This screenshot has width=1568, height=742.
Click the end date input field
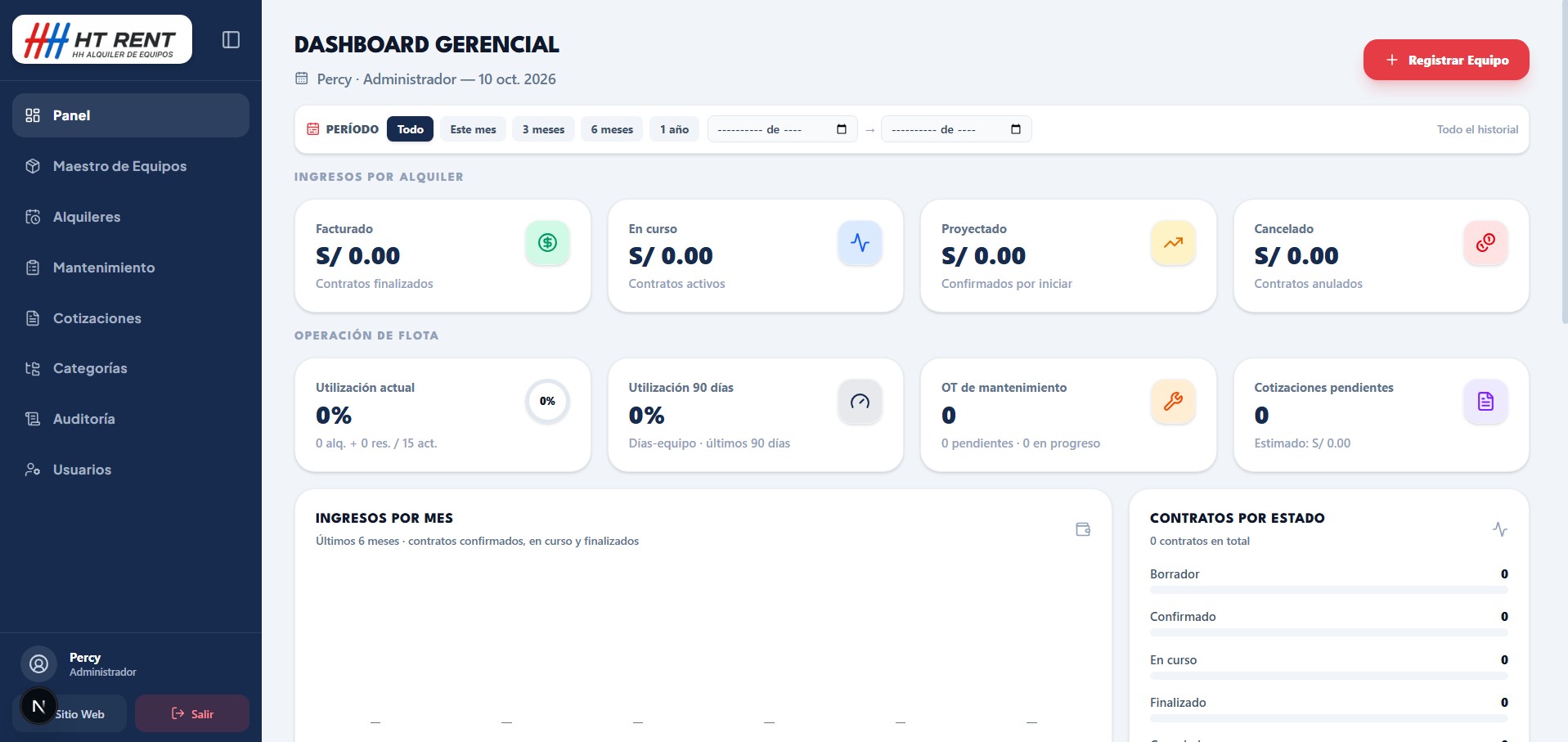(x=956, y=129)
